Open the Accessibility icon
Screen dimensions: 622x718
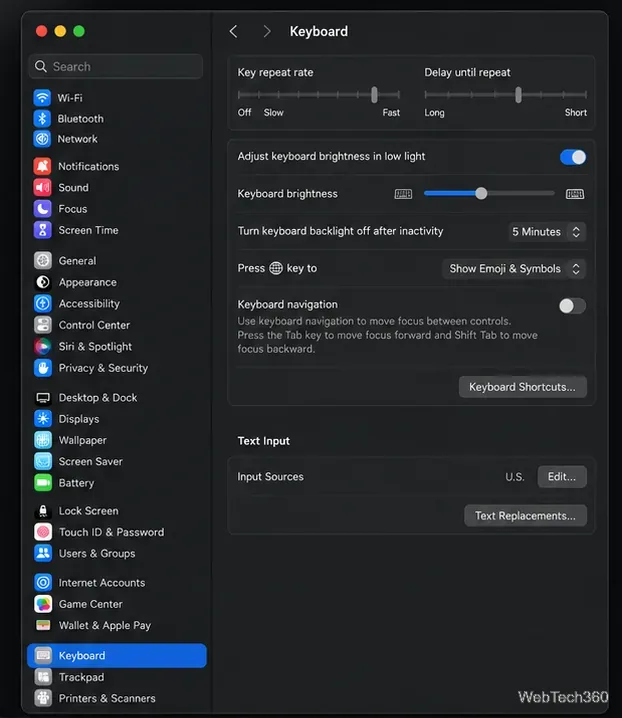click(43, 303)
